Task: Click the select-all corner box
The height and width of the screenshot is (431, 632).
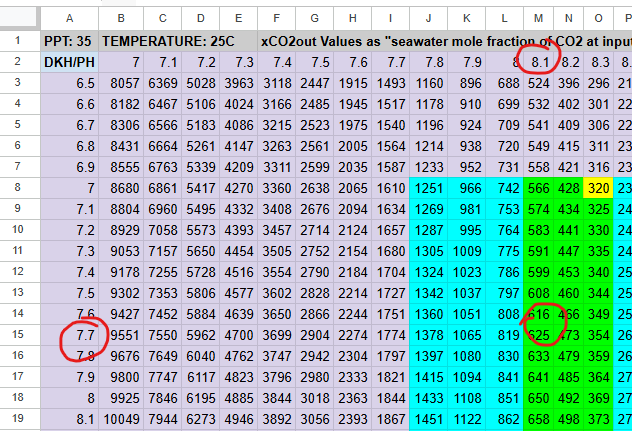Action: (x=20, y=17)
